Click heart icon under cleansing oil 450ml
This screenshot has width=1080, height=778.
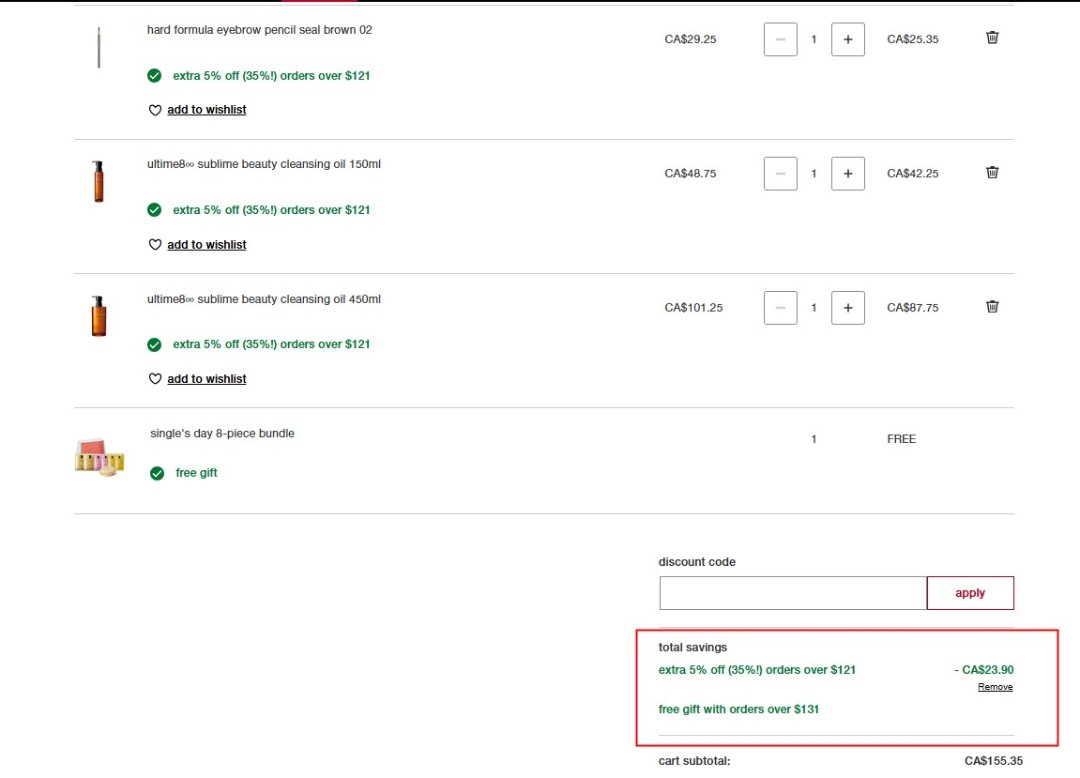pos(155,379)
